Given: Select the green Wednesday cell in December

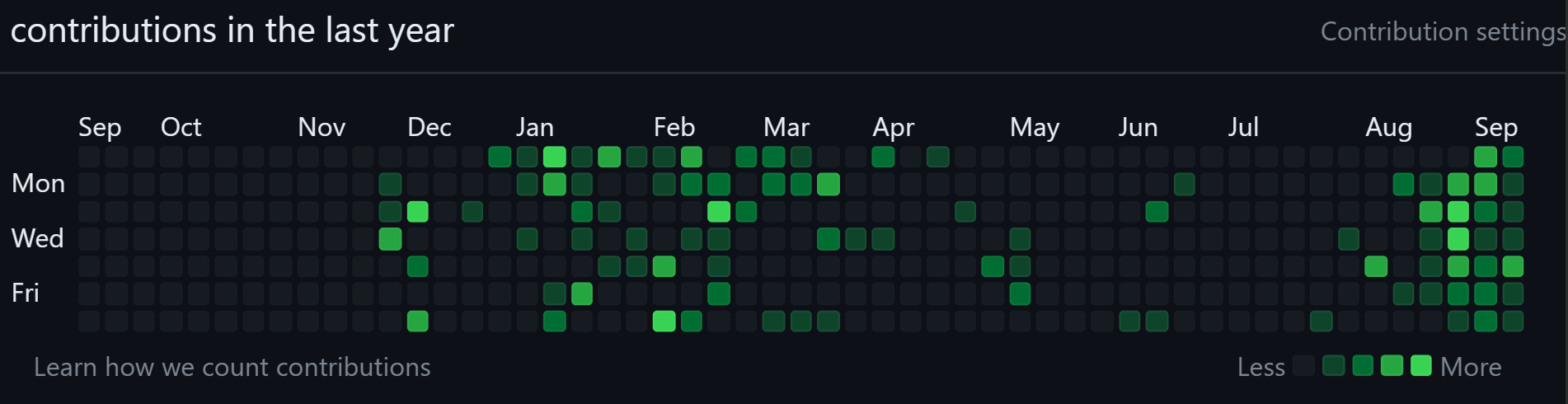Looking at the screenshot, I should click(390, 239).
